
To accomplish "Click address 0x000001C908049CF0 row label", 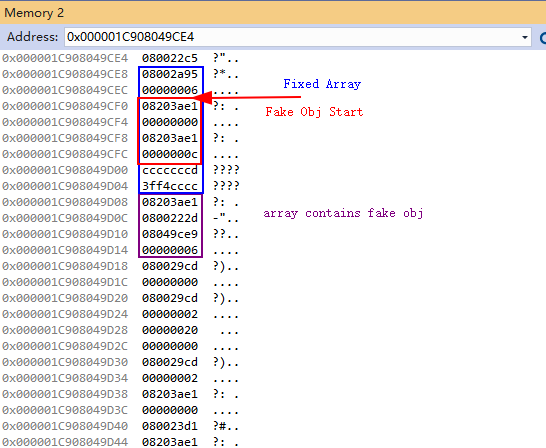I will pyautogui.click(x=65, y=106).
